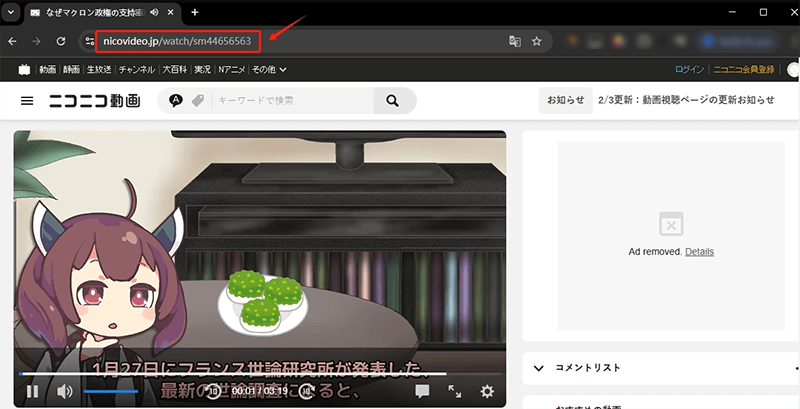Adjust the blue volume slider
Screen dimensions: 800x409
coord(111,392)
